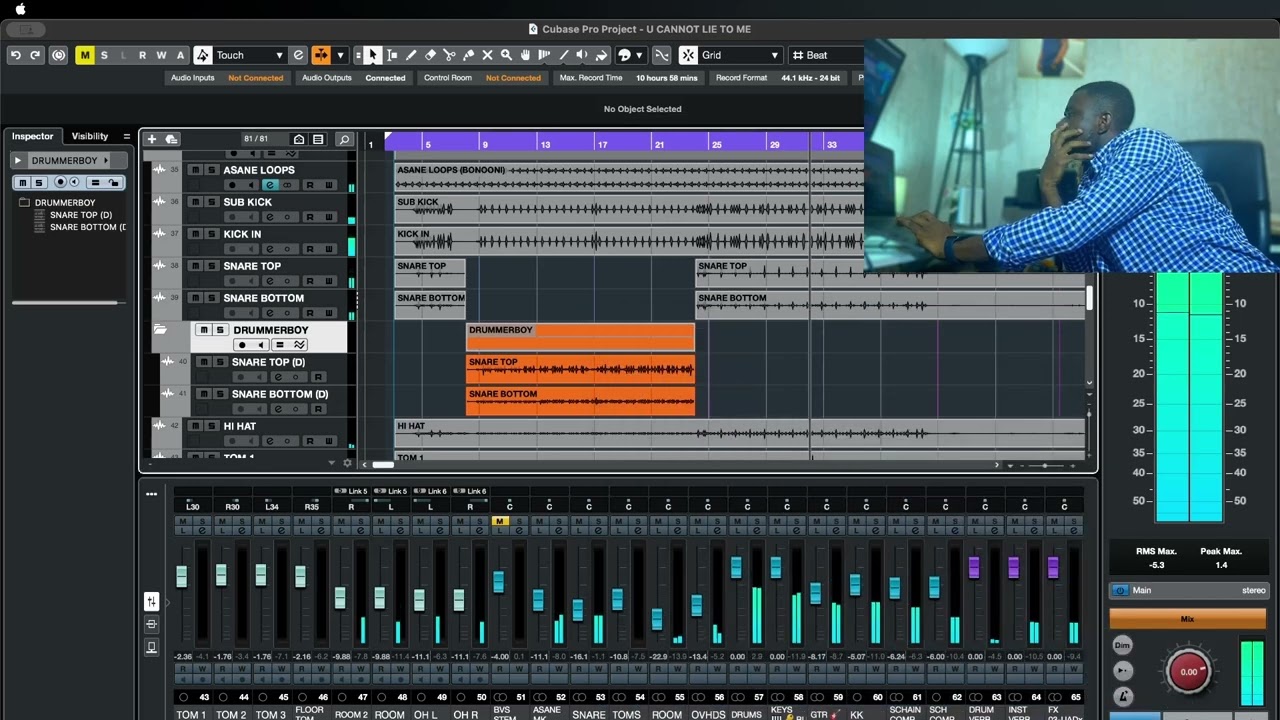Image resolution: width=1280 pixels, height=720 pixels.
Task: Expand the DRUMMERBOY inspector header arrow
Action: coord(17,160)
